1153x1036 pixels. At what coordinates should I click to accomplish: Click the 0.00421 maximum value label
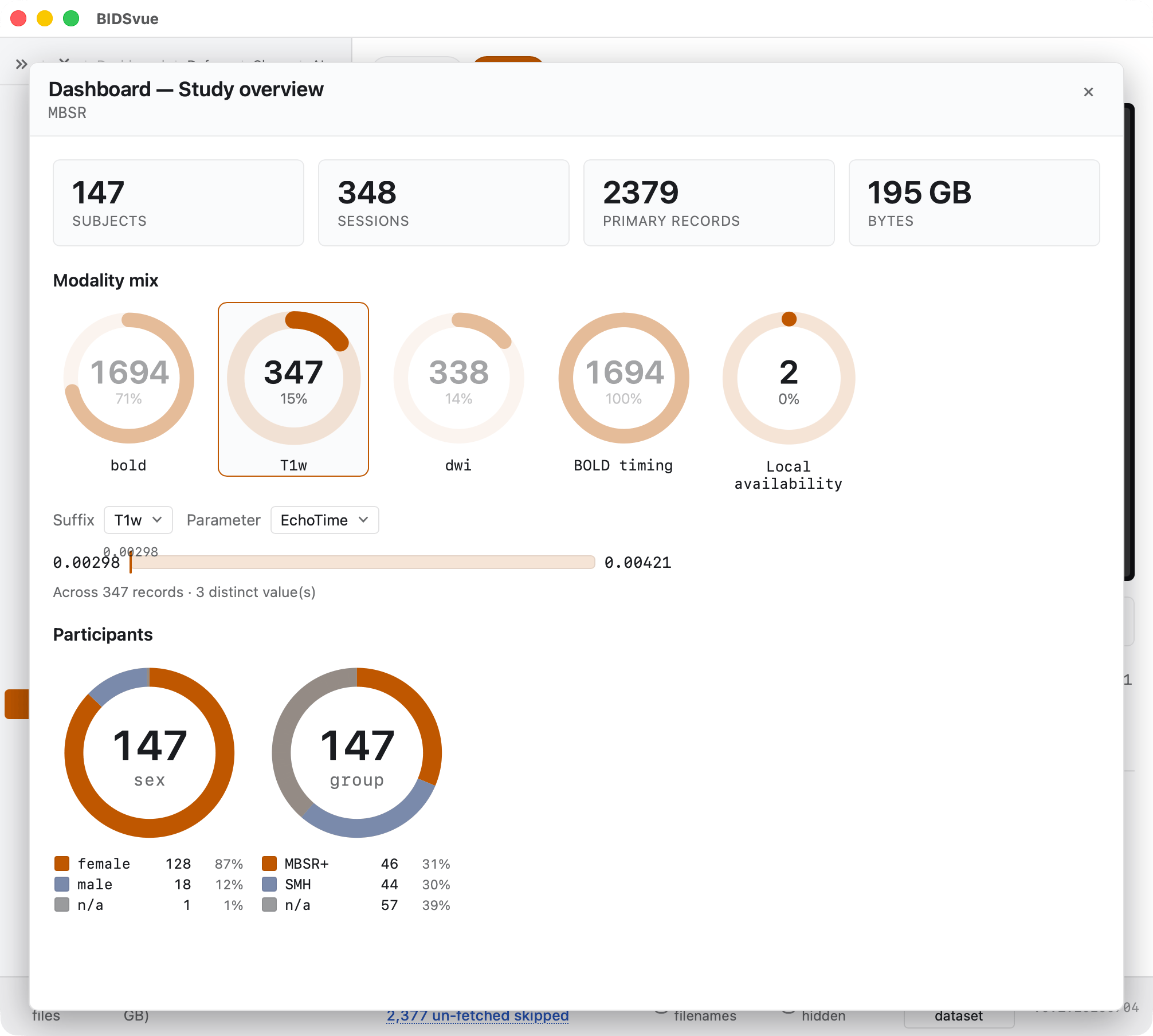pos(638,563)
